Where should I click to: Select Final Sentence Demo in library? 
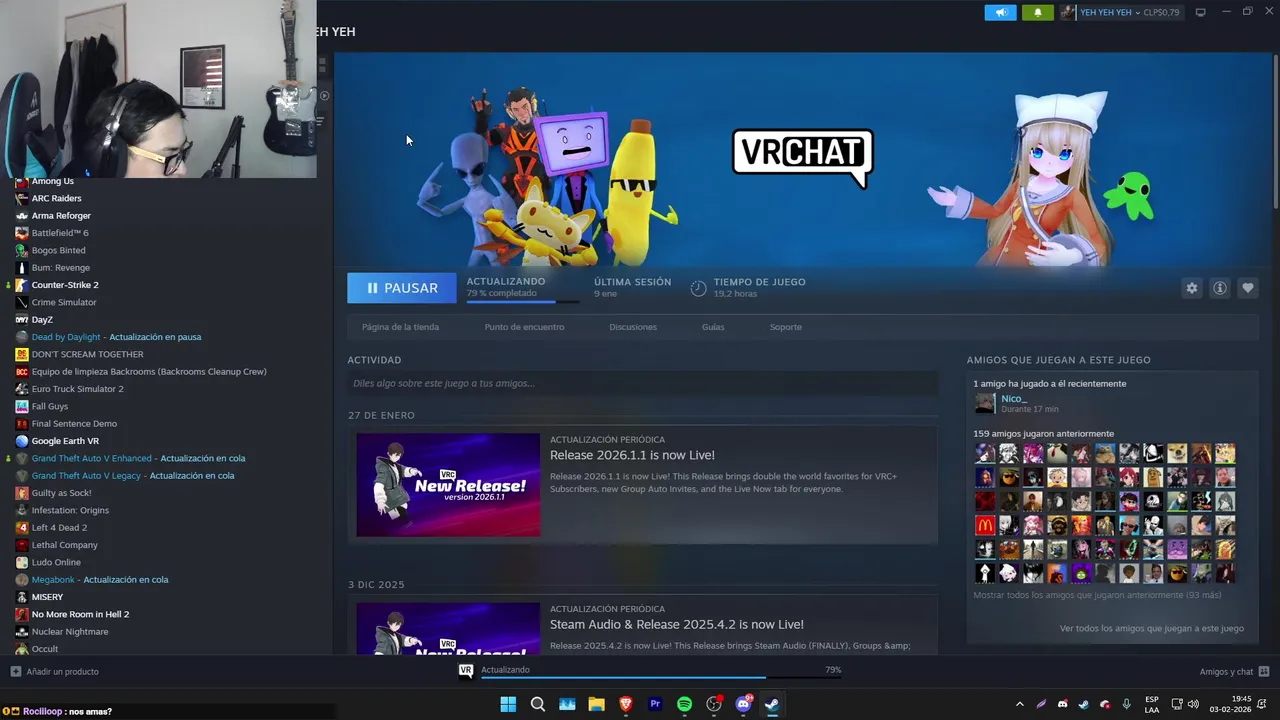pyautogui.click(x=74, y=424)
